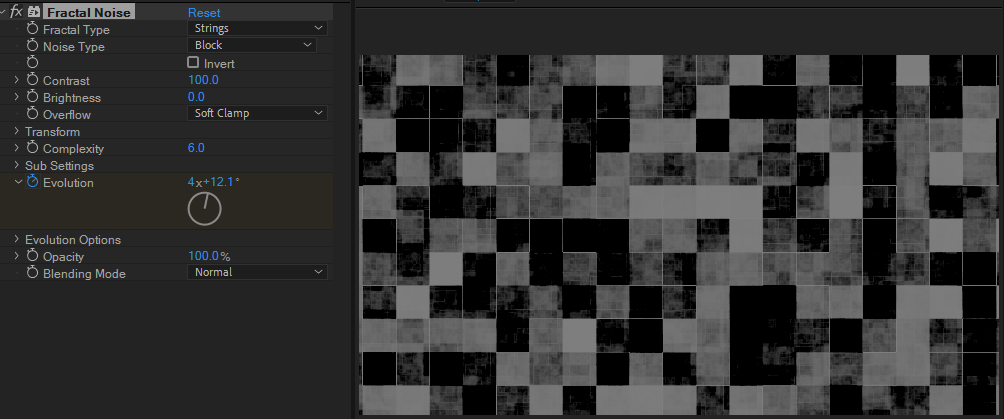
Task: Expand the Brightness property
Action: tap(17, 97)
